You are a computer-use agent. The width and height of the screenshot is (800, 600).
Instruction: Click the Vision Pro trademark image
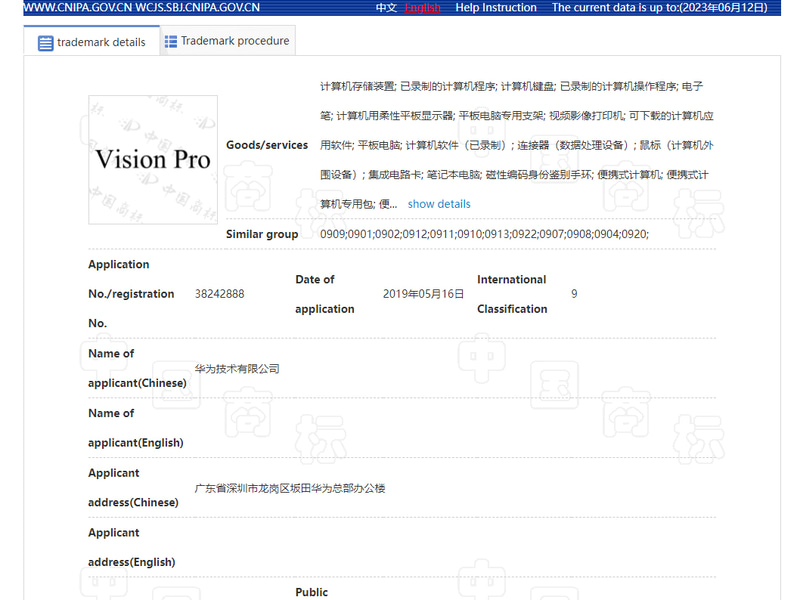153,160
